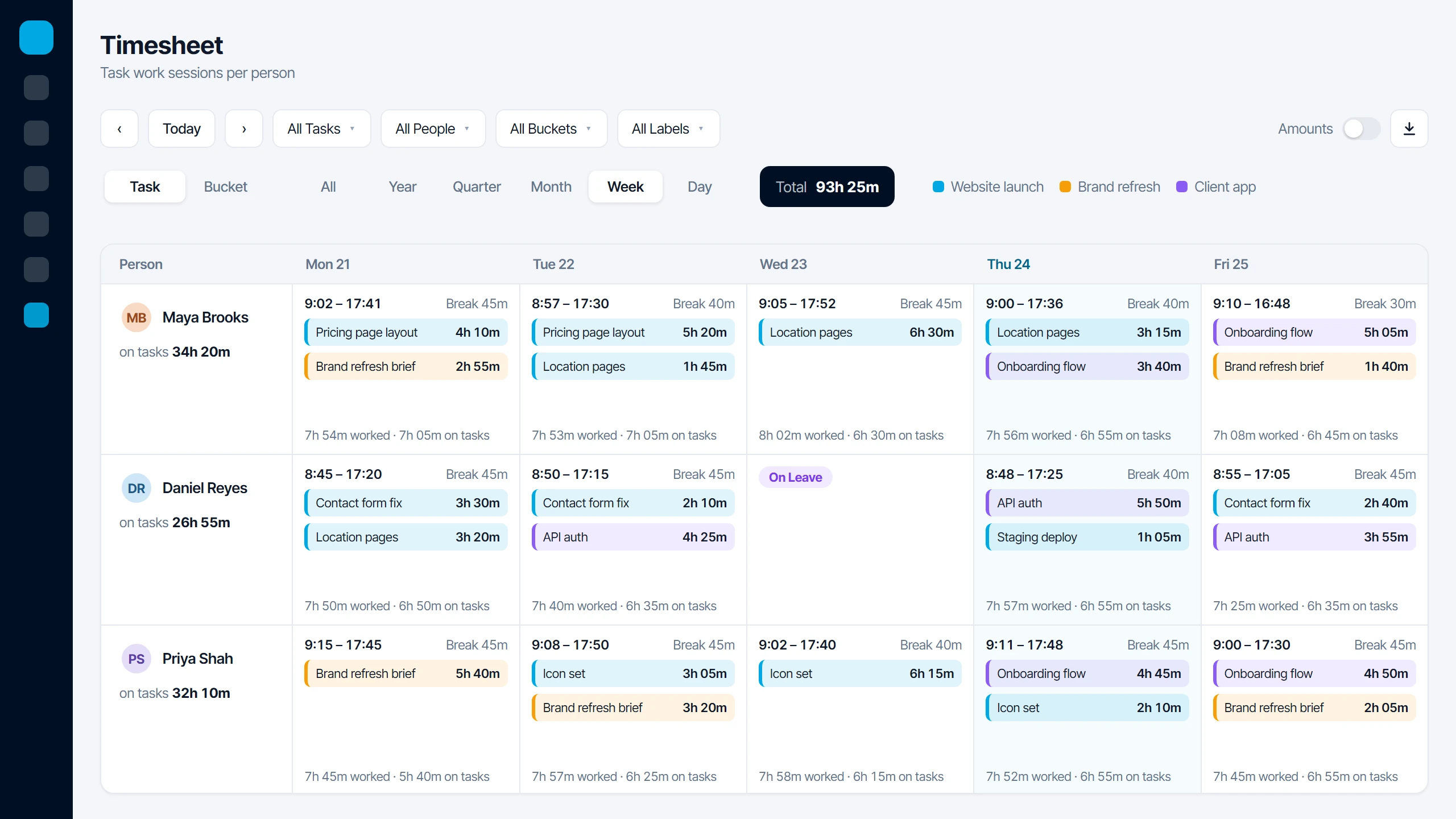
Task: Click Daniel Reyes DR avatar
Action: click(136, 488)
